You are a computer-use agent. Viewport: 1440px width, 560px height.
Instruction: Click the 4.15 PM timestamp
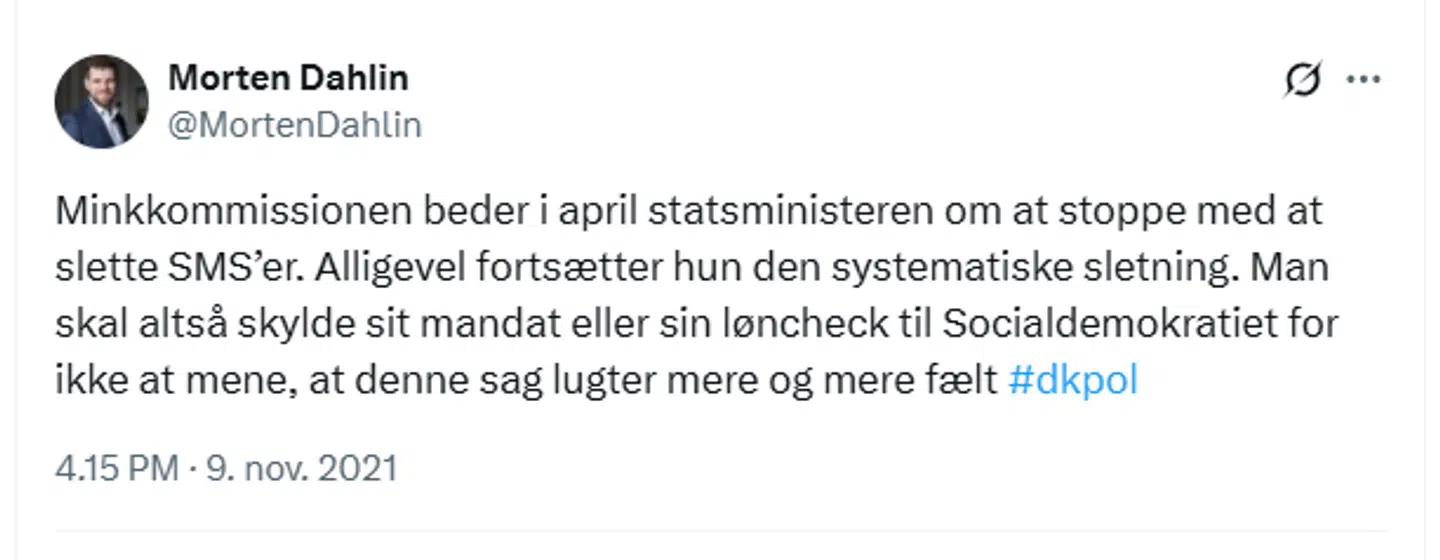tap(116, 468)
